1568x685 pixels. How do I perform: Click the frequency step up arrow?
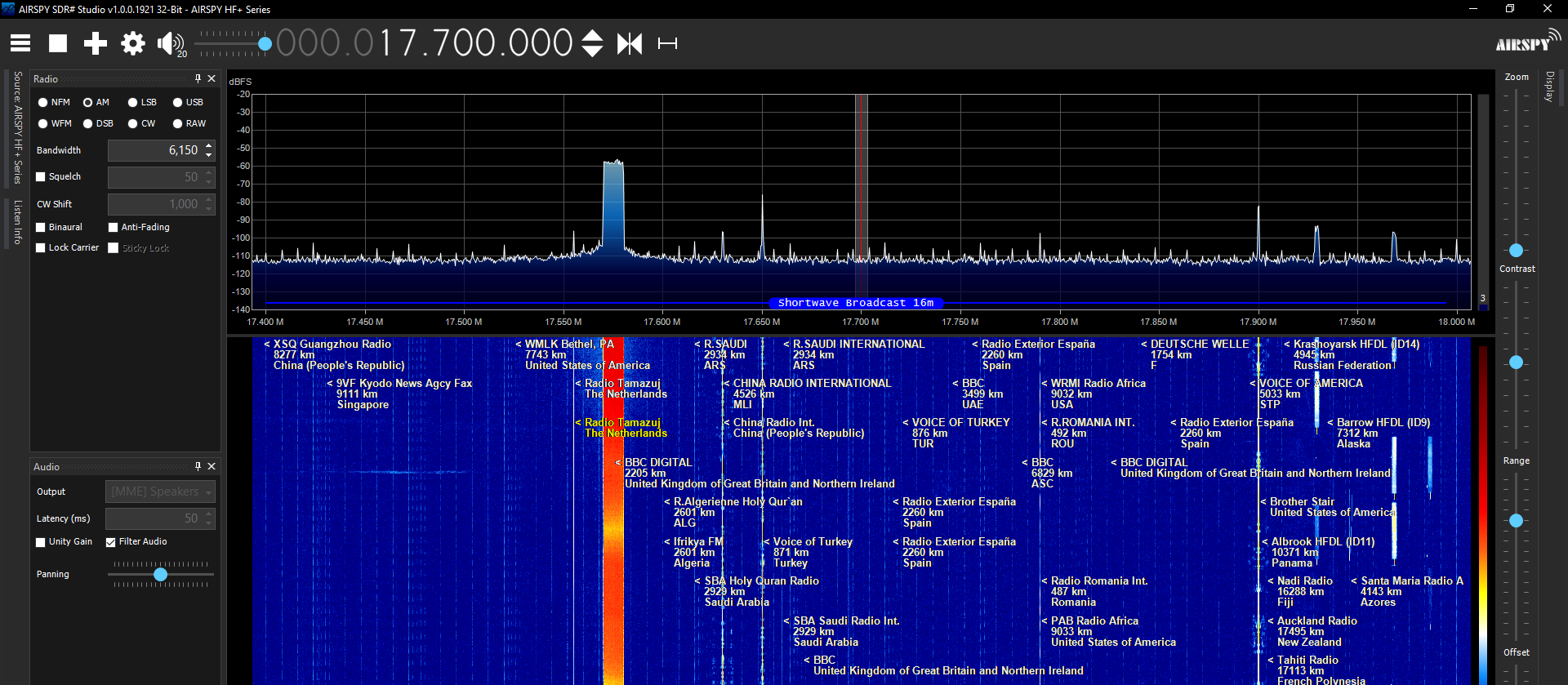click(592, 35)
